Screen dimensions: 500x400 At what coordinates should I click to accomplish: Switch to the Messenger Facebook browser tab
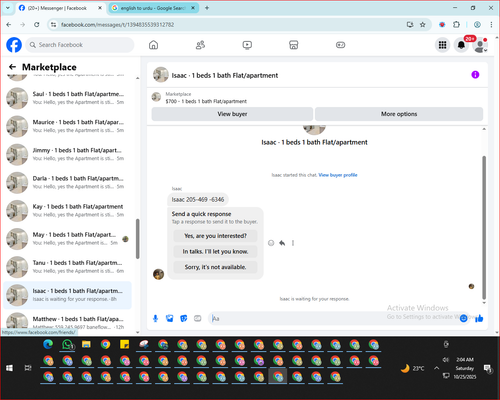pos(57,8)
